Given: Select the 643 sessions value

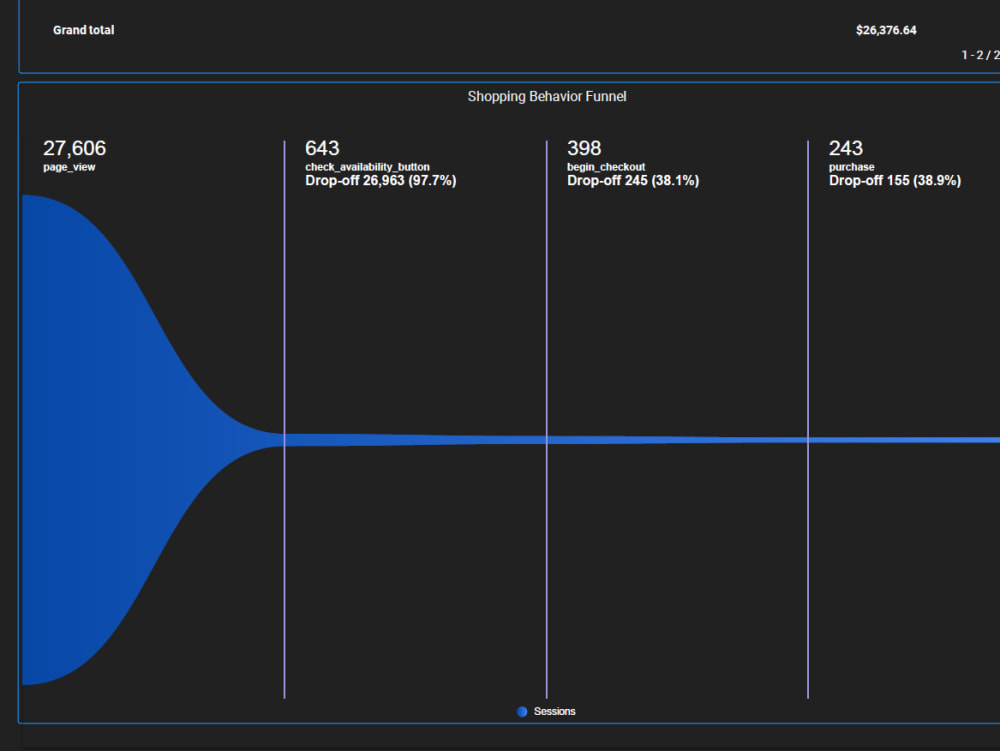Looking at the screenshot, I should tap(322, 148).
